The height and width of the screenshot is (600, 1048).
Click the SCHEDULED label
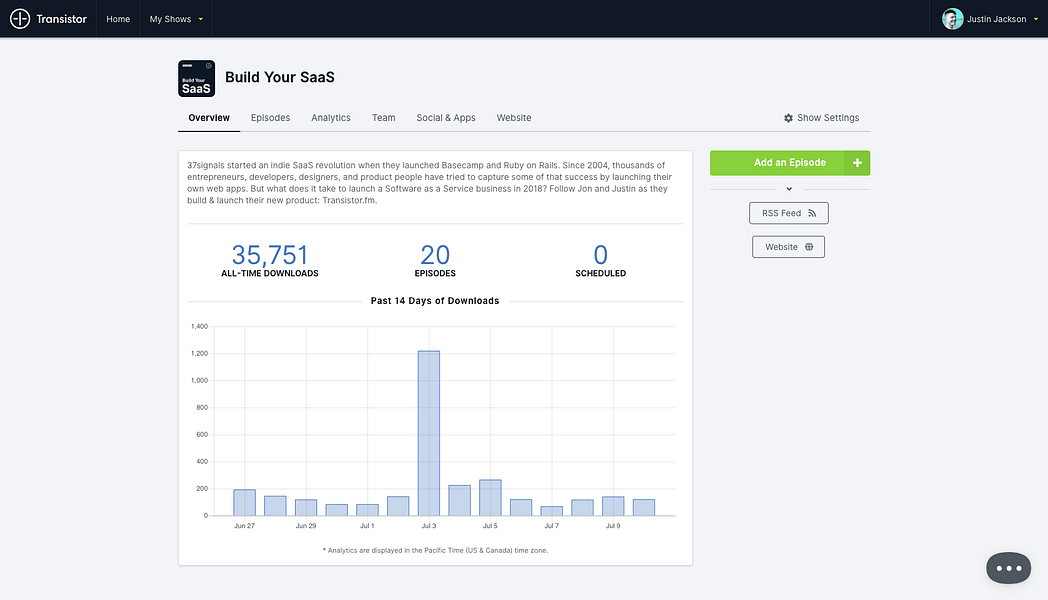[601, 273]
